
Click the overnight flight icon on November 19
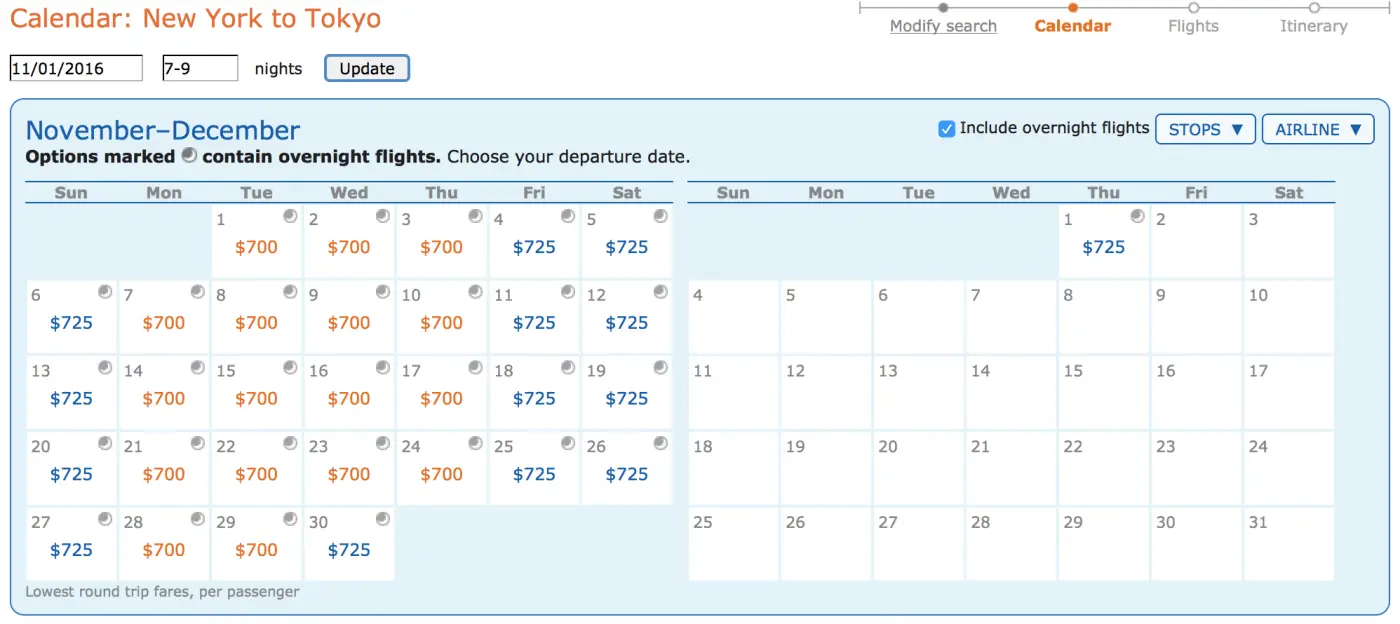point(661,369)
